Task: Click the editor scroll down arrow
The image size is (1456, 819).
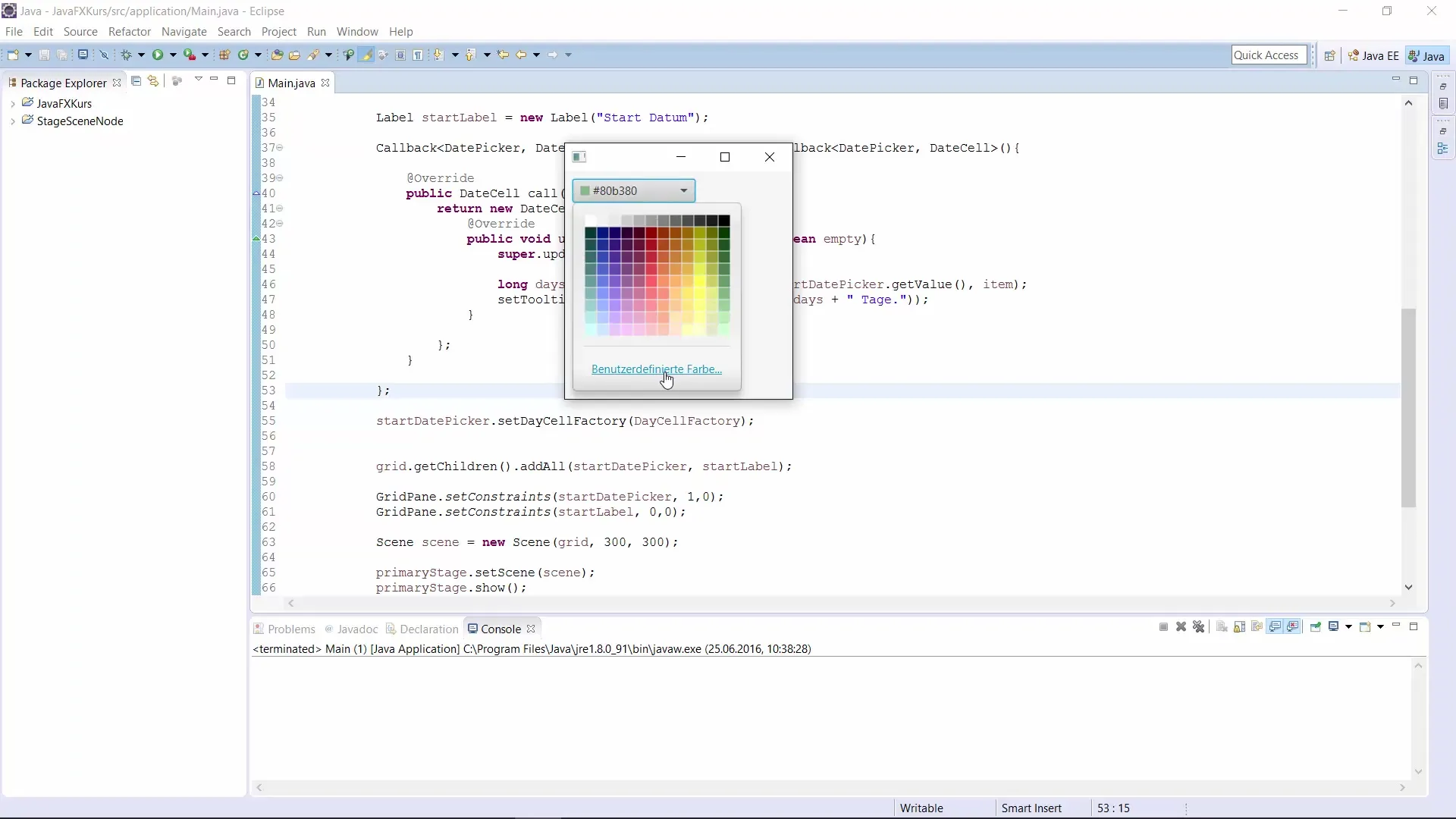Action: click(x=1408, y=587)
